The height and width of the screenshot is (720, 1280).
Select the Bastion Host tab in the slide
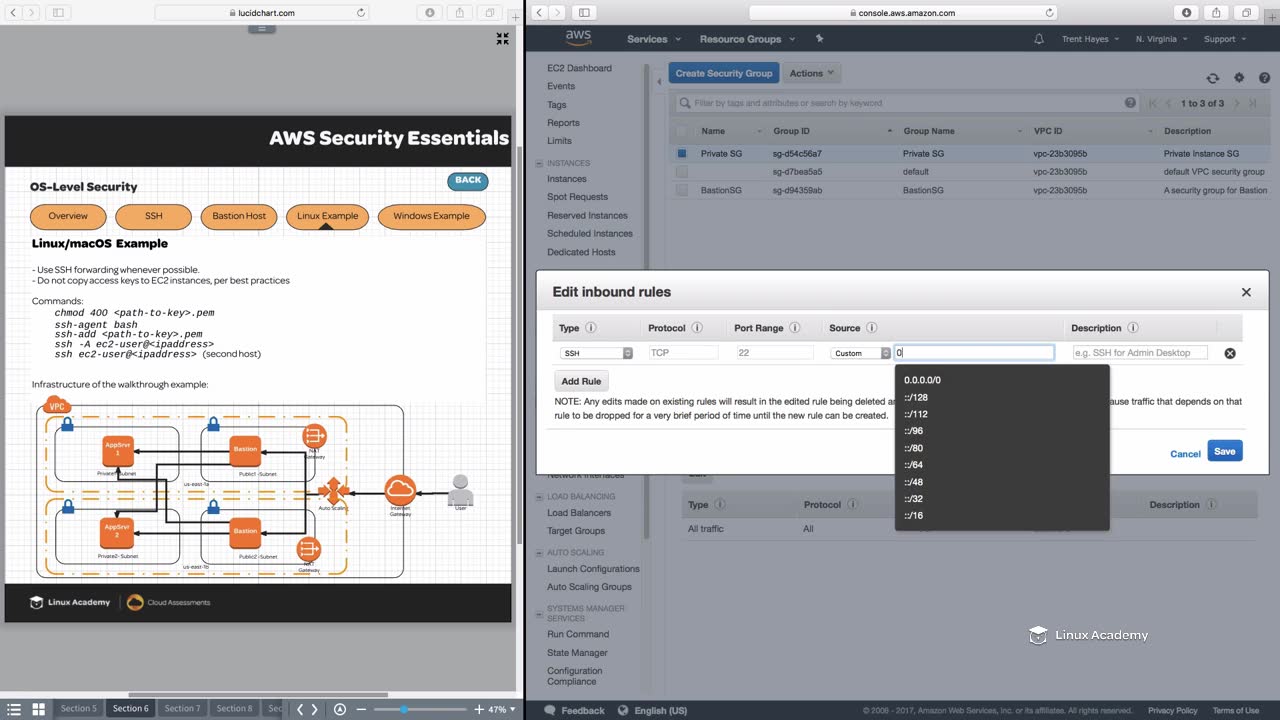pos(239,216)
